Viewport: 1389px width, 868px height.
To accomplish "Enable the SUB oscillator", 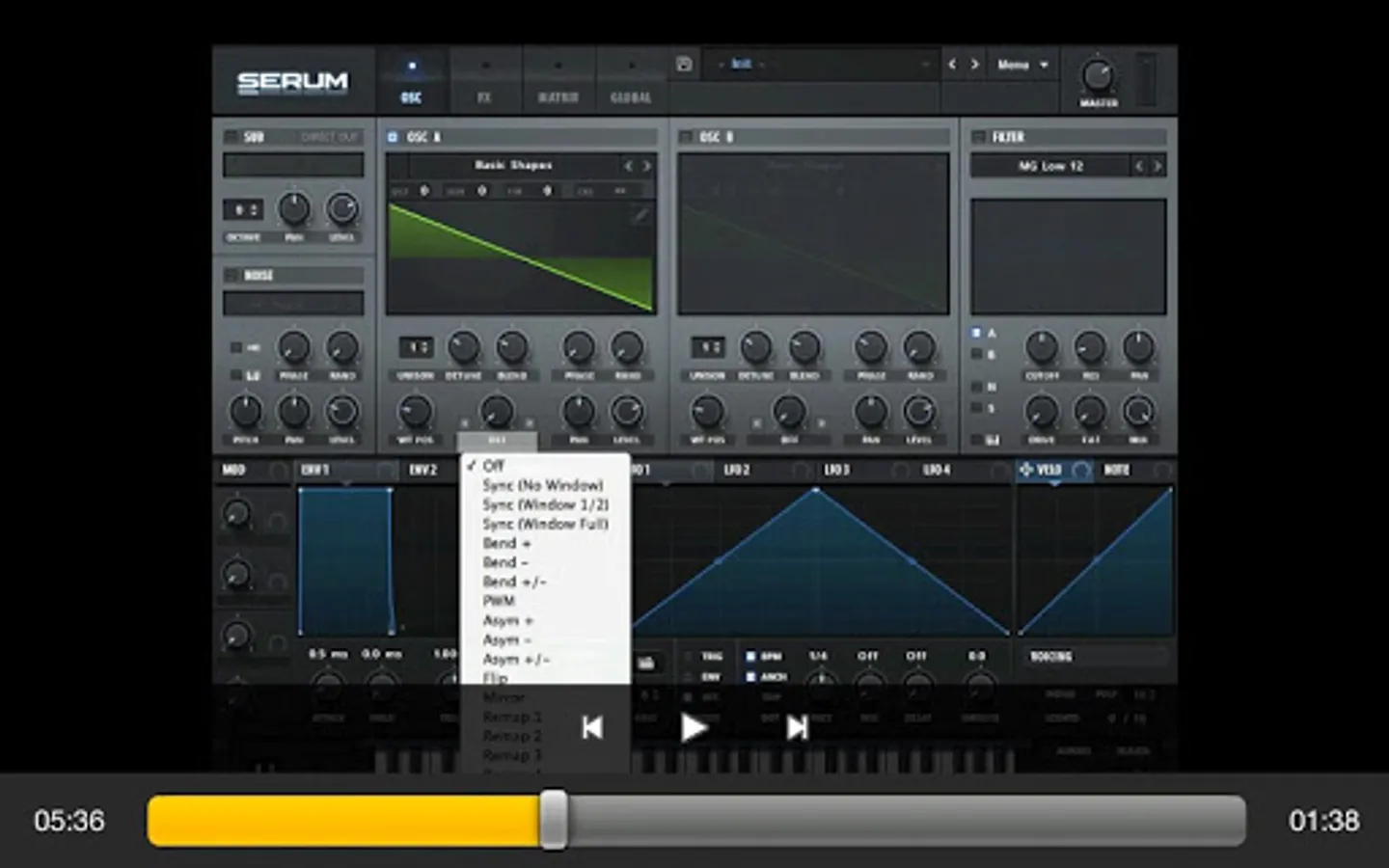I will (231, 137).
